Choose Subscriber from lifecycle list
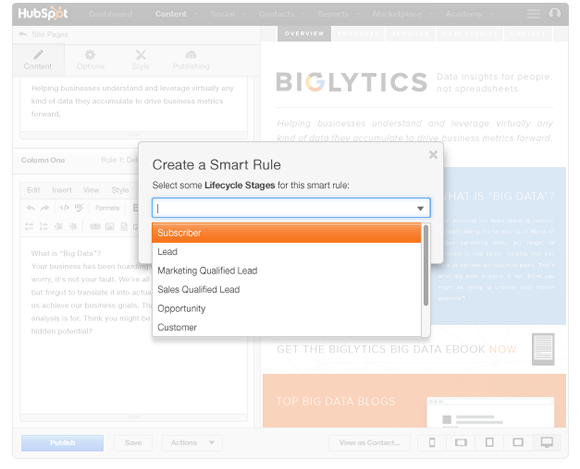580x469 pixels. [286, 233]
